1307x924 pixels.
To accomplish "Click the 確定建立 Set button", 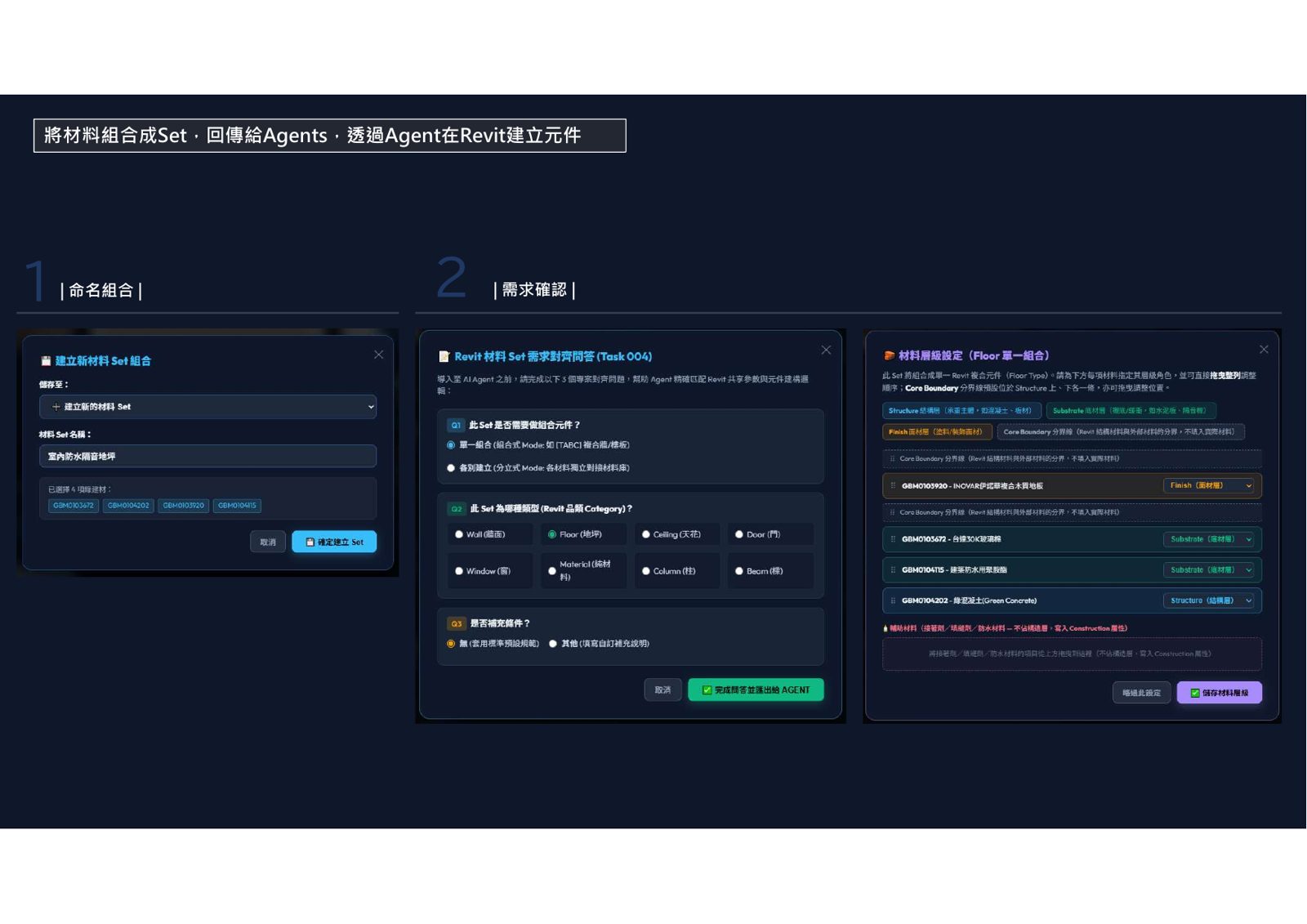I will pos(334,542).
